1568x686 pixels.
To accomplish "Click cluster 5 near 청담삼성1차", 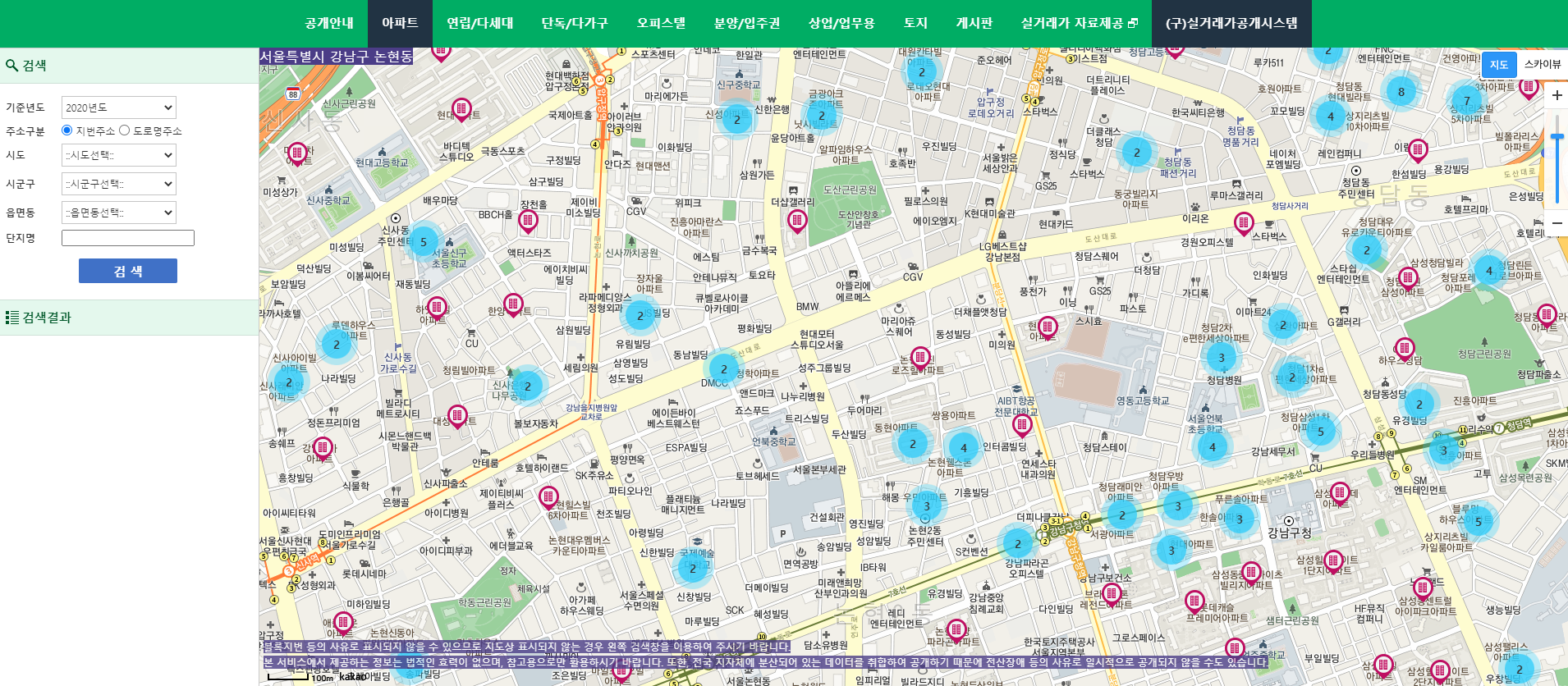I will tap(1321, 432).
